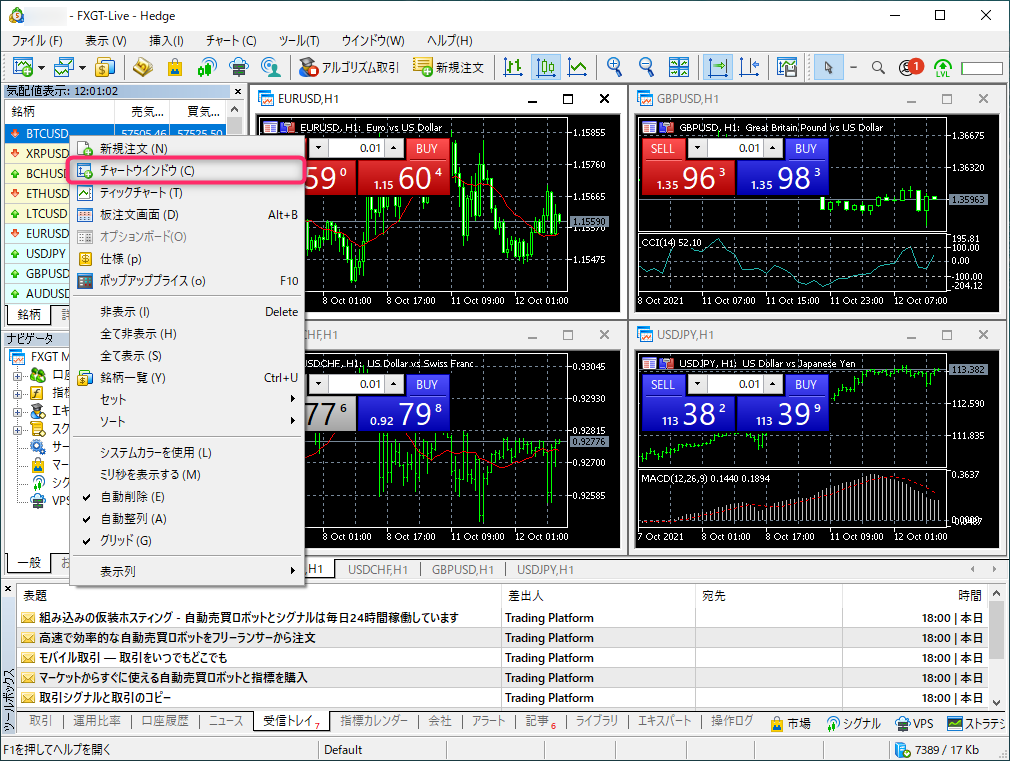Open the chart templates icon
The image size is (1010, 761).
click(x=786, y=67)
